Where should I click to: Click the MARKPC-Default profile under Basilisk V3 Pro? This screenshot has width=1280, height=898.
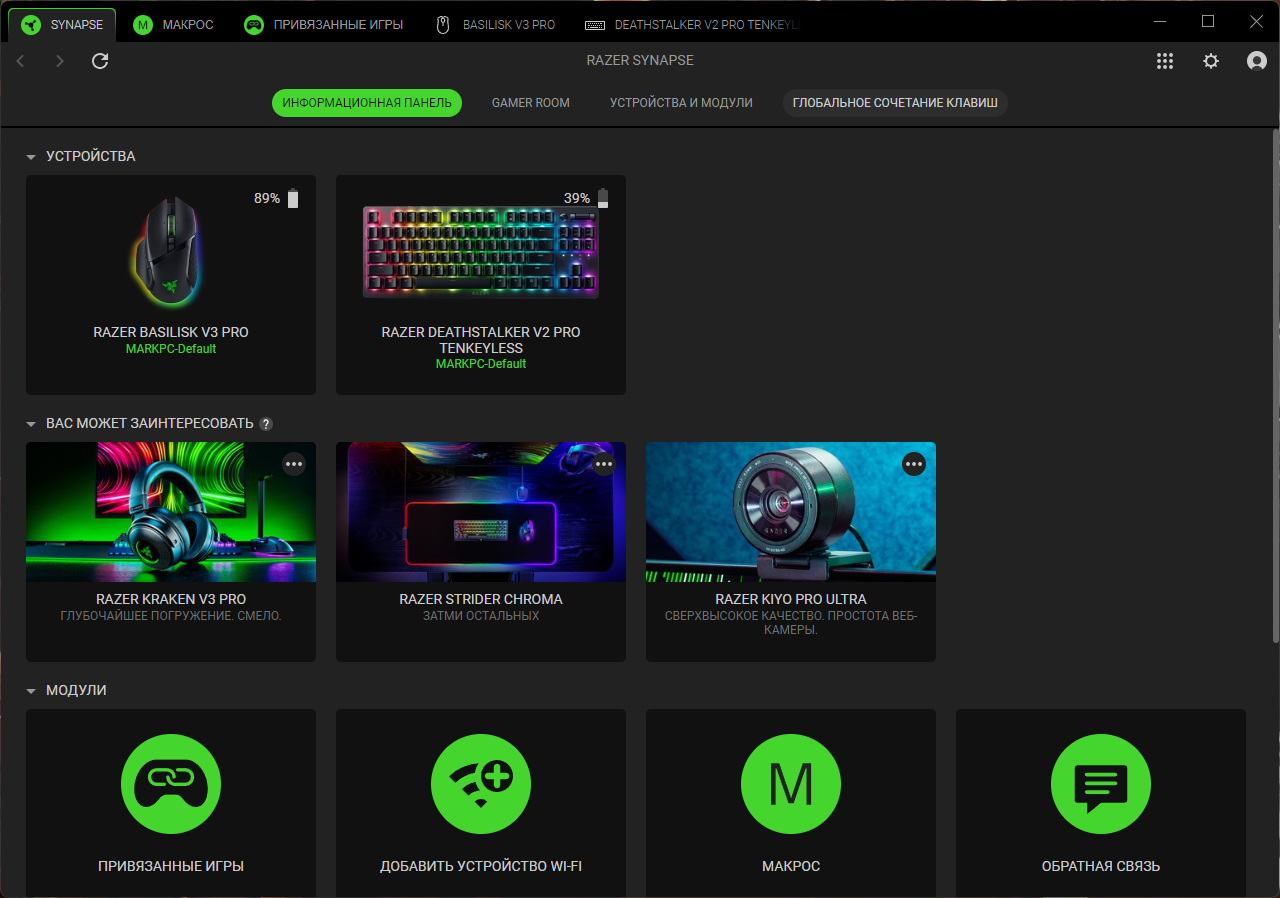pos(171,349)
